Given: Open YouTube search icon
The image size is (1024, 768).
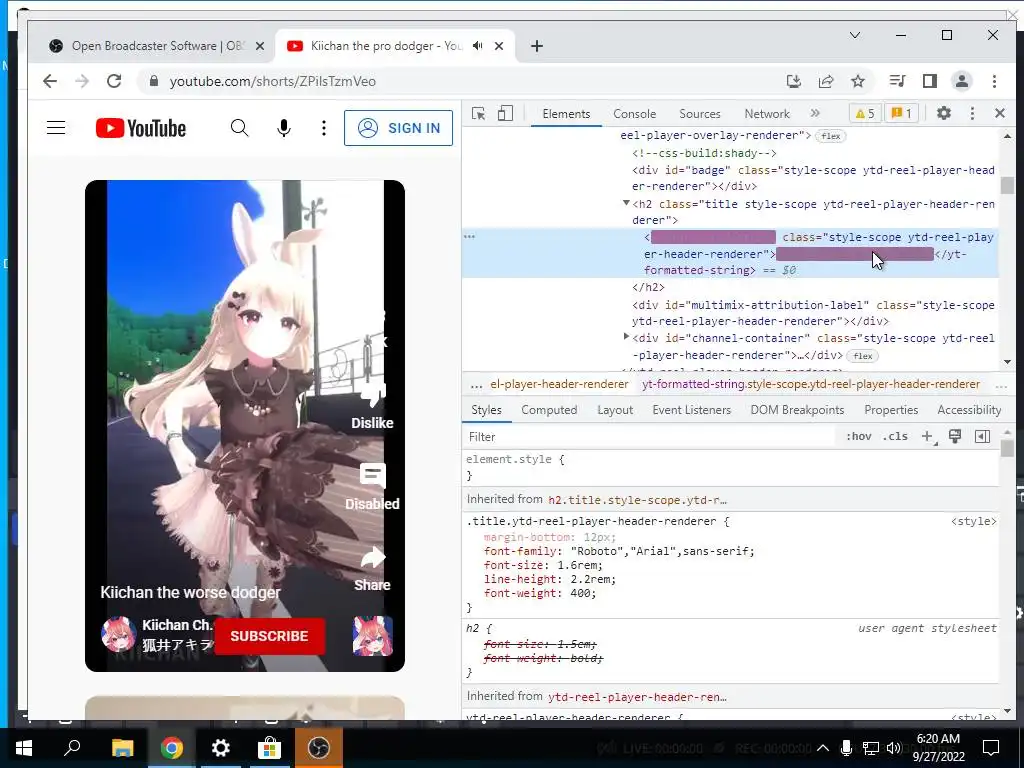Looking at the screenshot, I should click(x=240, y=128).
